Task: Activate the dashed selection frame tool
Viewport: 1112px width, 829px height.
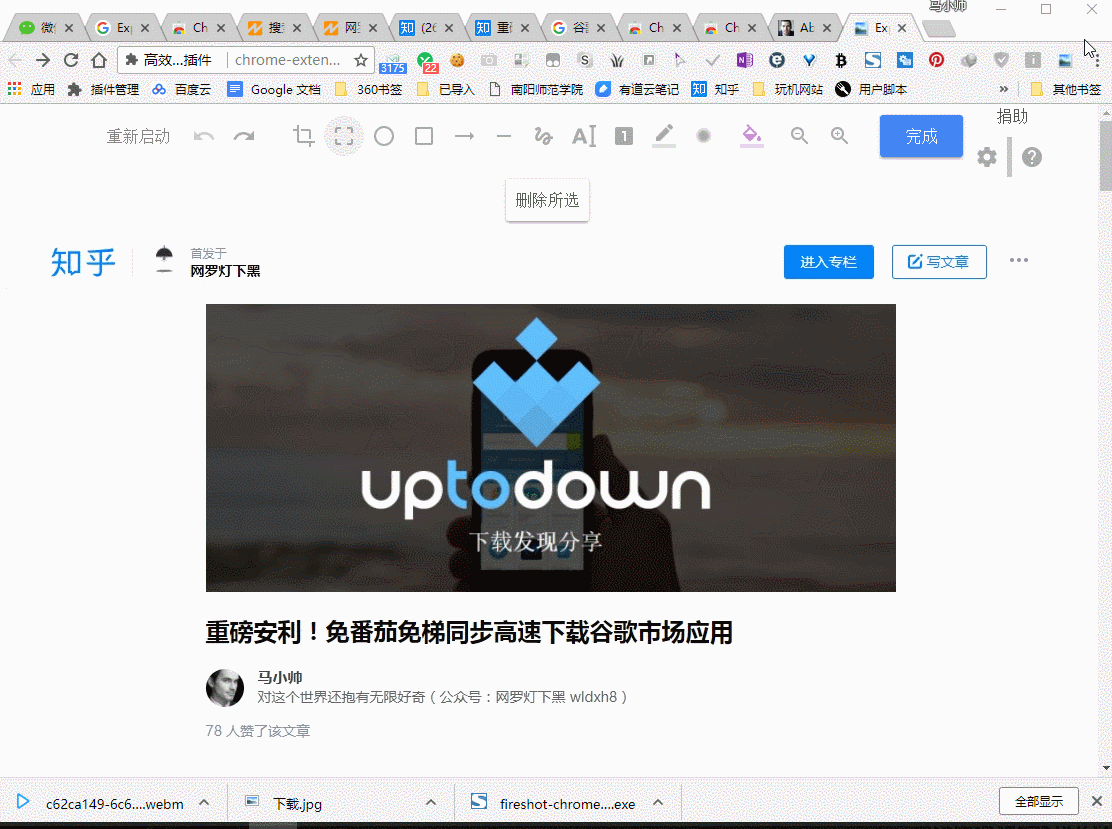Action: click(x=344, y=136)
